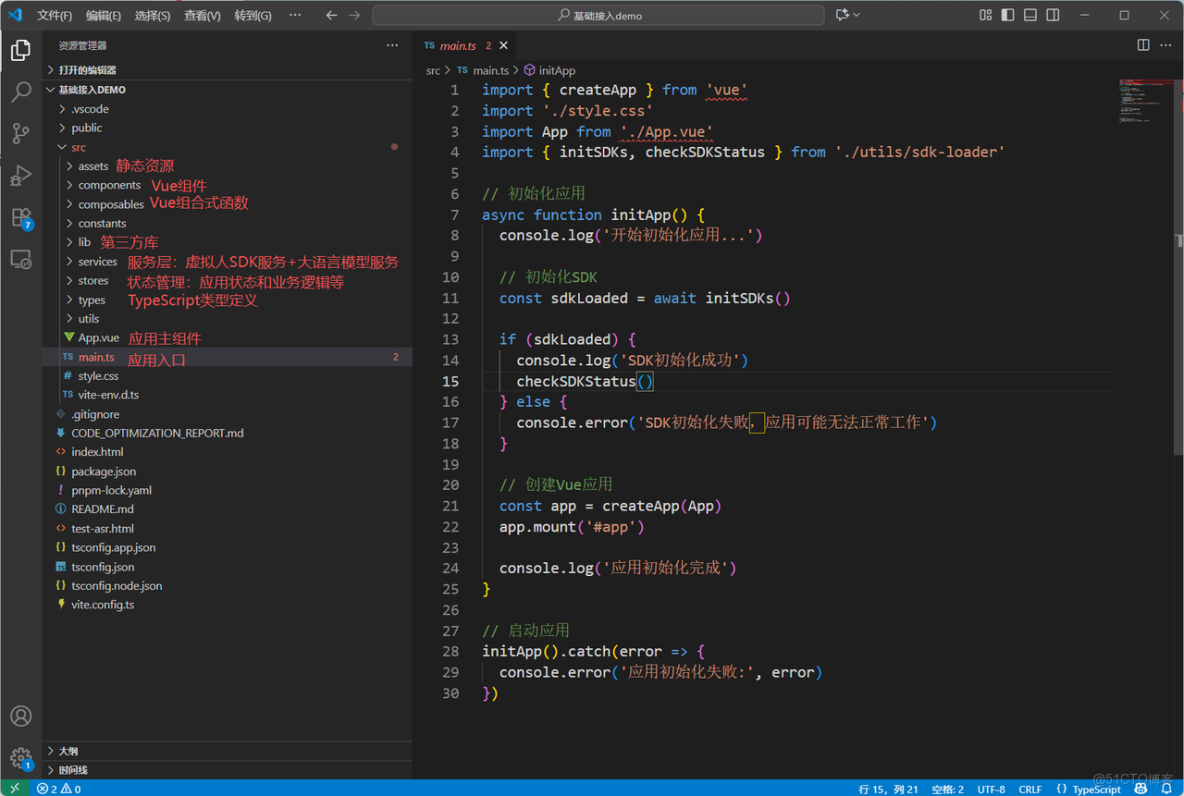Select the main.ts editor tab
Viewport: 1184px width, 796px height.
(457, 46)
